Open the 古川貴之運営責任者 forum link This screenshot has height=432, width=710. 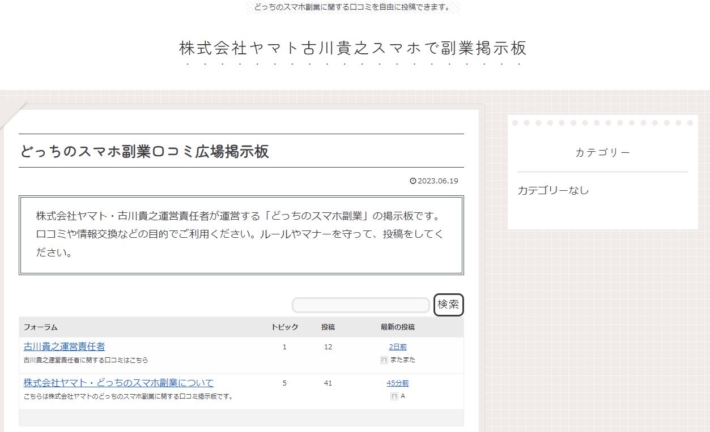(64, 346)
